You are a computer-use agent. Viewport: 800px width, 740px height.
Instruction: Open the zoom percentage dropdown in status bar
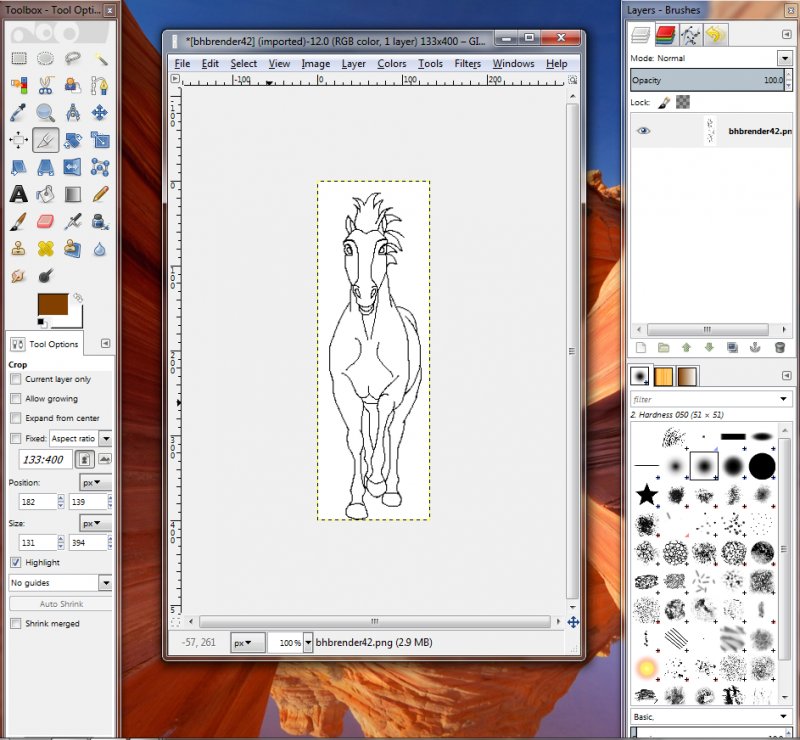click(x=308, y=643)
